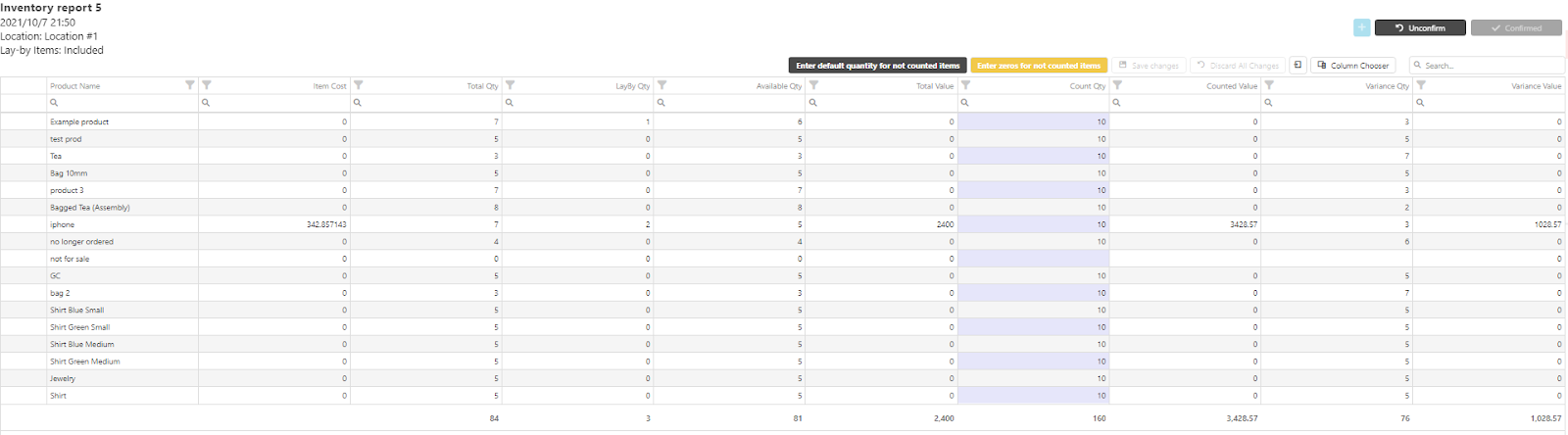Click the search magnifier under Variance Qty

1269,103
